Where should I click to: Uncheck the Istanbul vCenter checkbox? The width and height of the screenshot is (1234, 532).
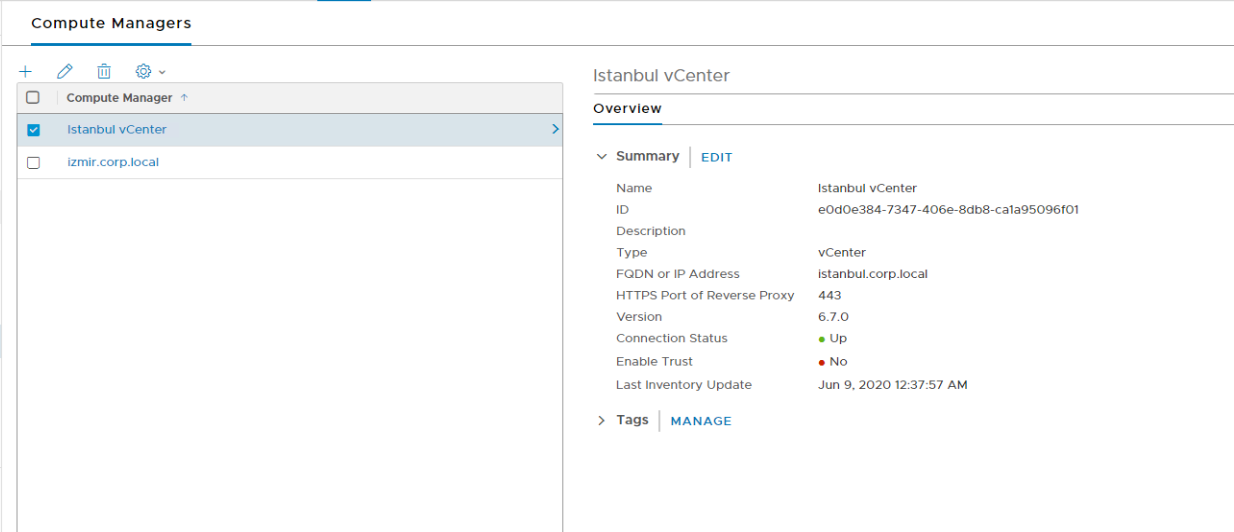pyautogui.click(x=33, y=130)
